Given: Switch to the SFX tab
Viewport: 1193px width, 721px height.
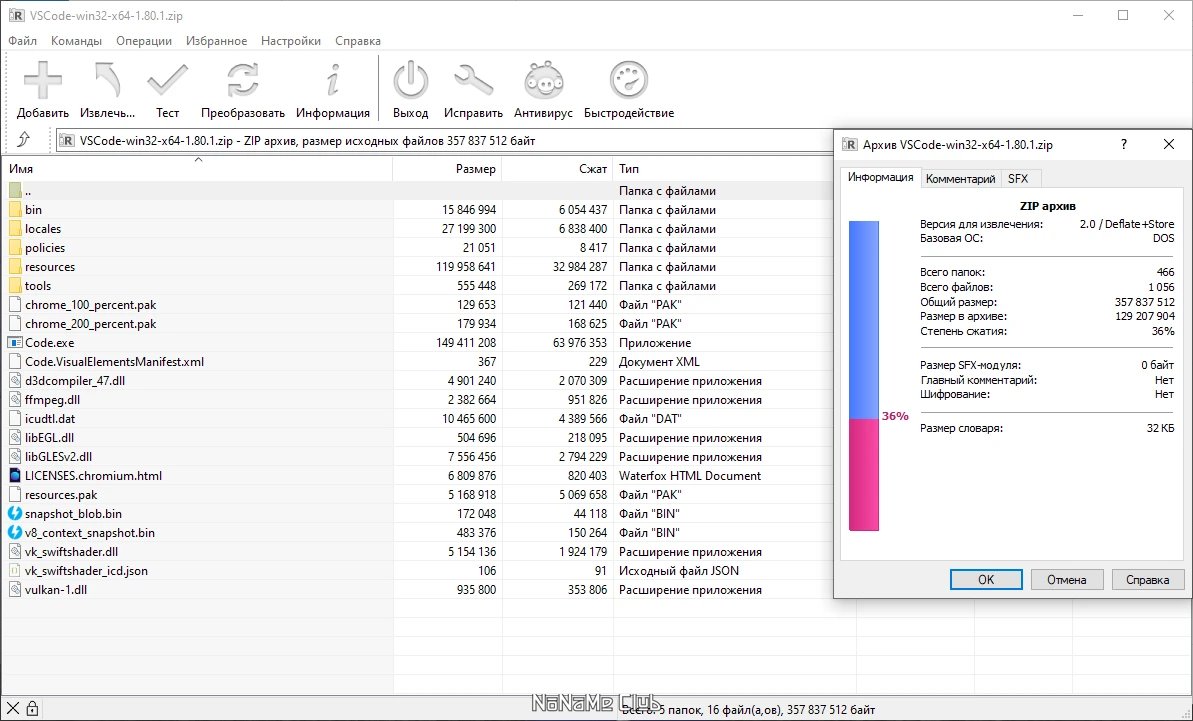Looking at the screenshot, I should pos(1018,179).
